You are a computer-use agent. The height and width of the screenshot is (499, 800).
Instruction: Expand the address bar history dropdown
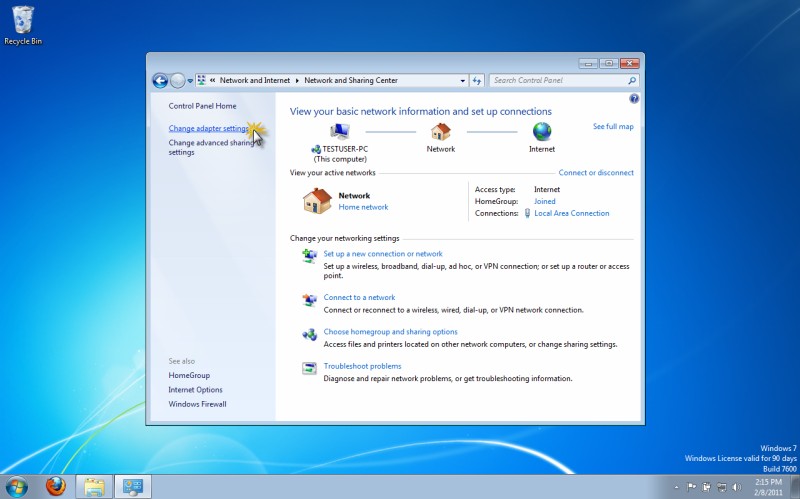[462, 81]
